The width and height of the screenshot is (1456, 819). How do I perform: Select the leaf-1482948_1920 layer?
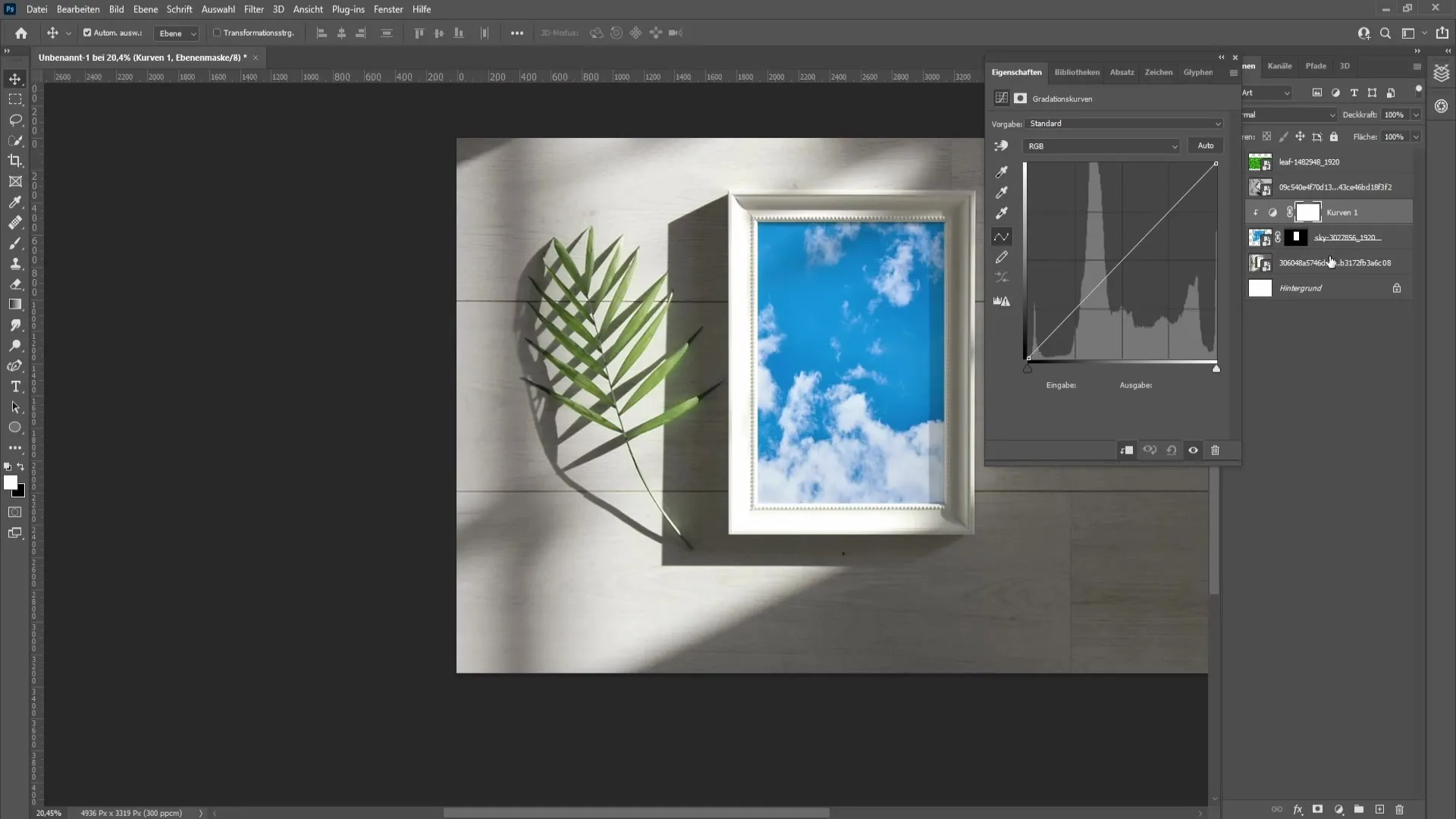pos(1329,162)
